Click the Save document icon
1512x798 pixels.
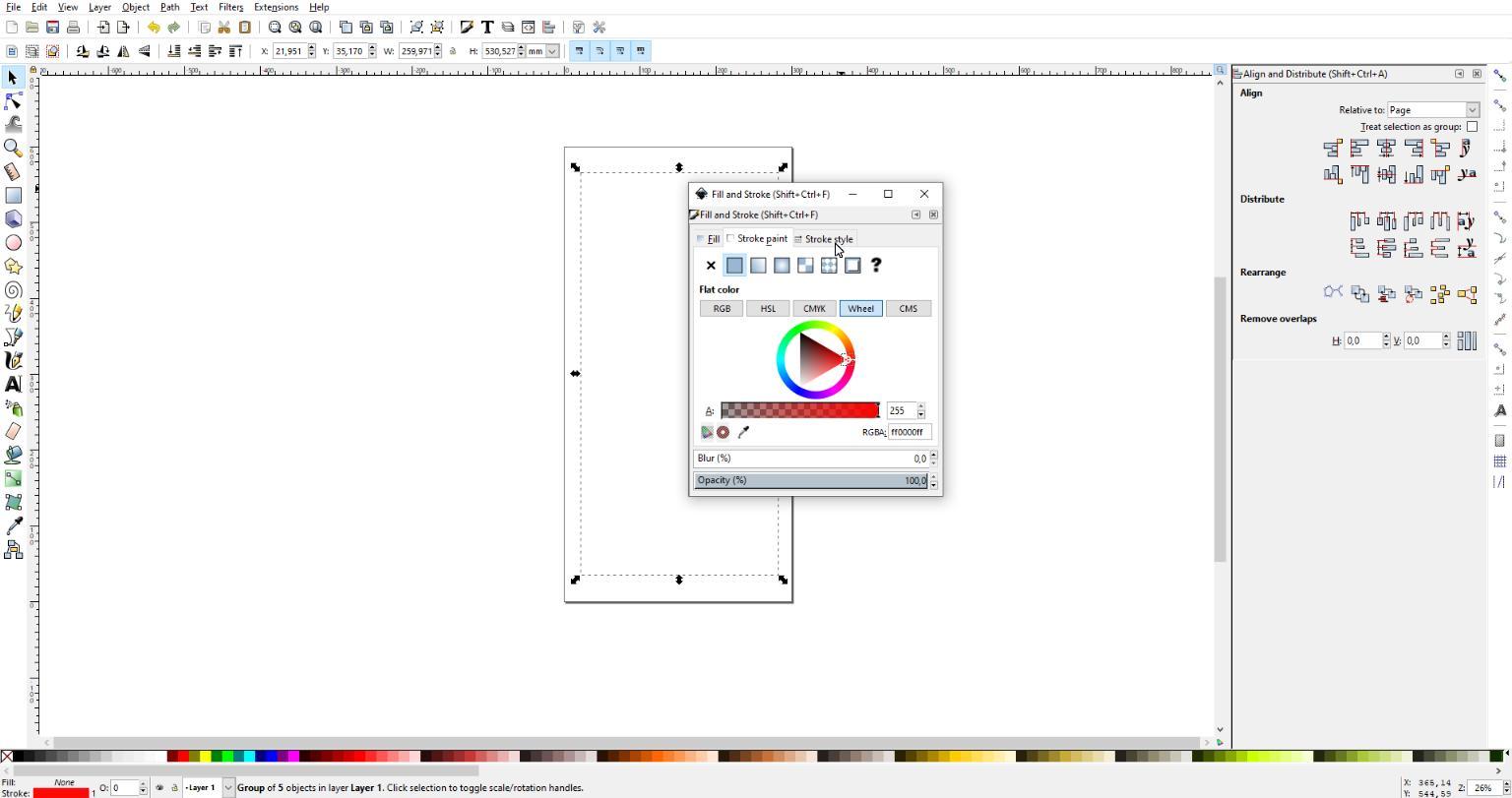point(52,28)
